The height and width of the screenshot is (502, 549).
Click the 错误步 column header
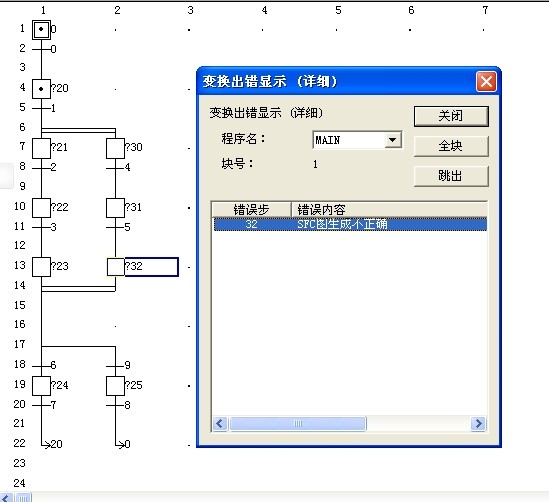click(251, 209)
